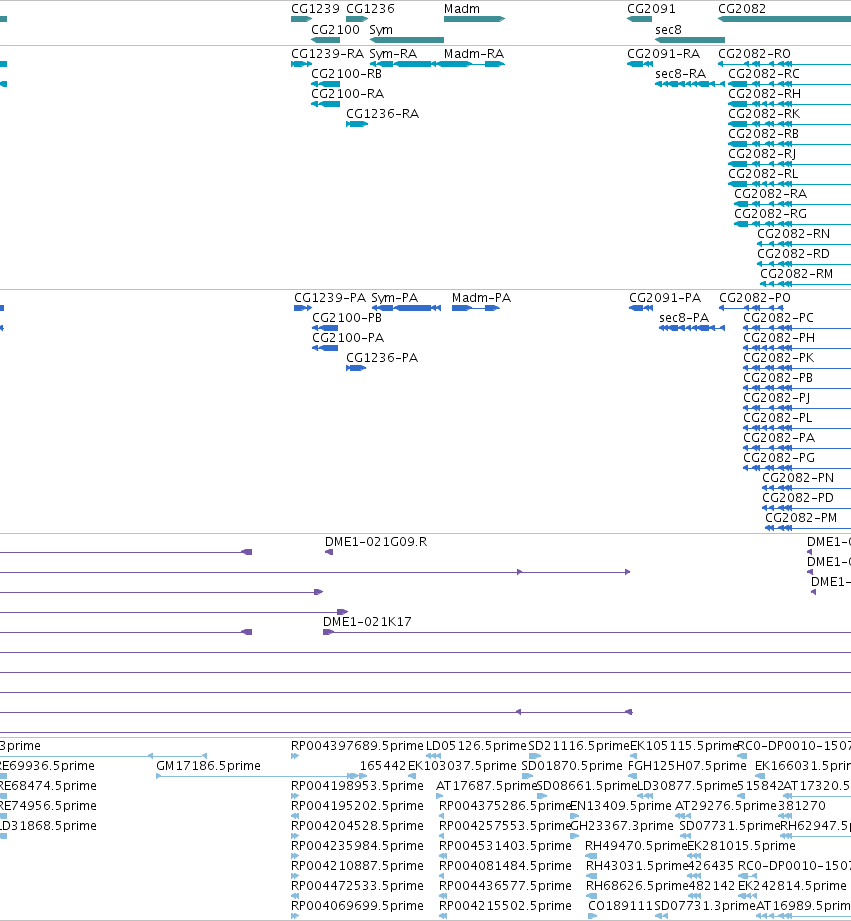Select EST RP004215502.5prime label
Viewport: 851px width, 921px height.
pyautogui.click(x=505, y=906)
